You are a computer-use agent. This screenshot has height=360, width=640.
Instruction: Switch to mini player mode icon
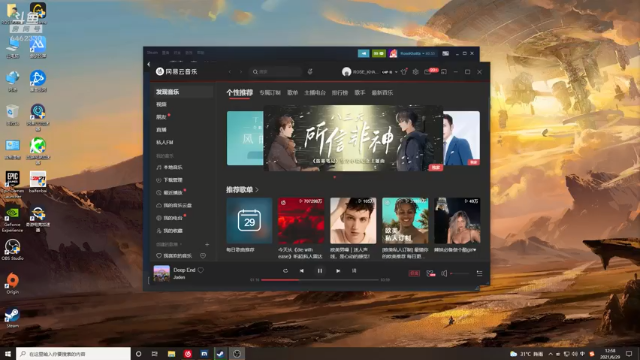444,72
